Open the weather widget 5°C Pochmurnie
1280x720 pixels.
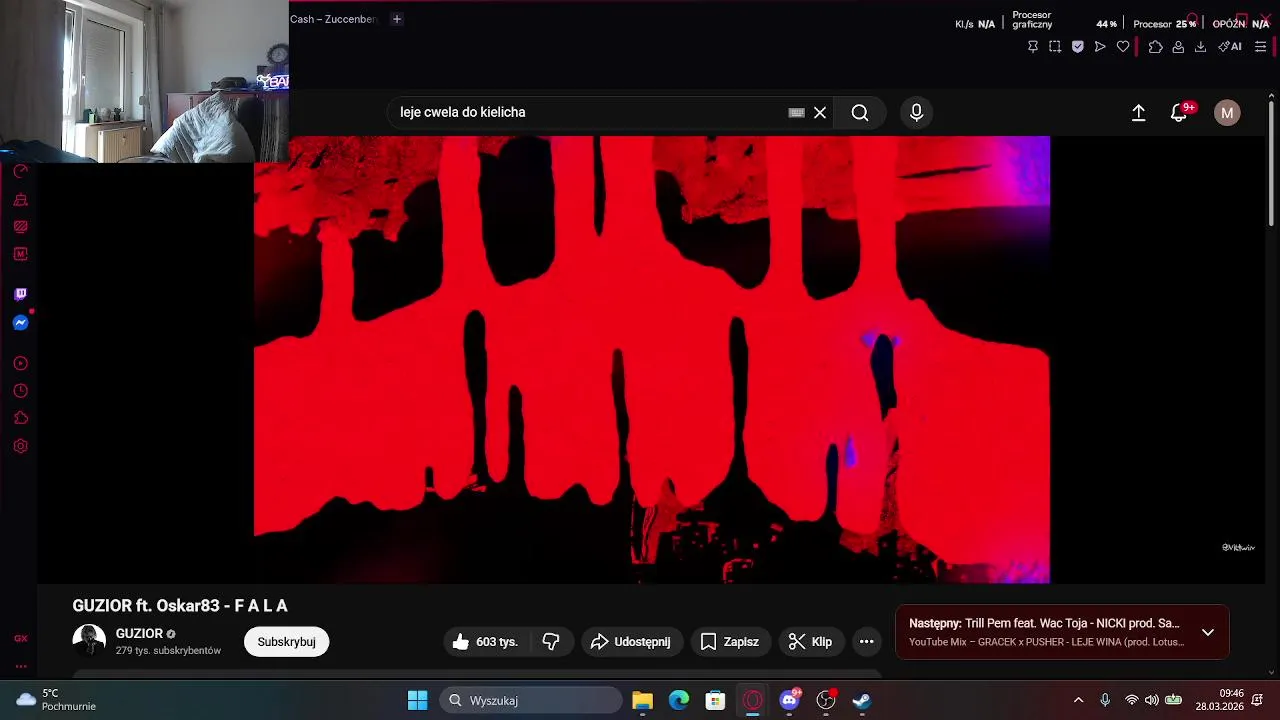pyautogui.click(x=57, y=700)
